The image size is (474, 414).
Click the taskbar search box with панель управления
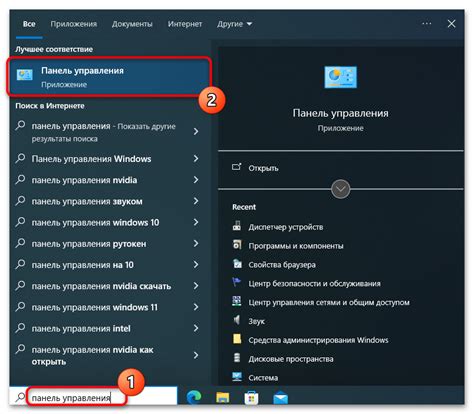click(x=94, y=396)
